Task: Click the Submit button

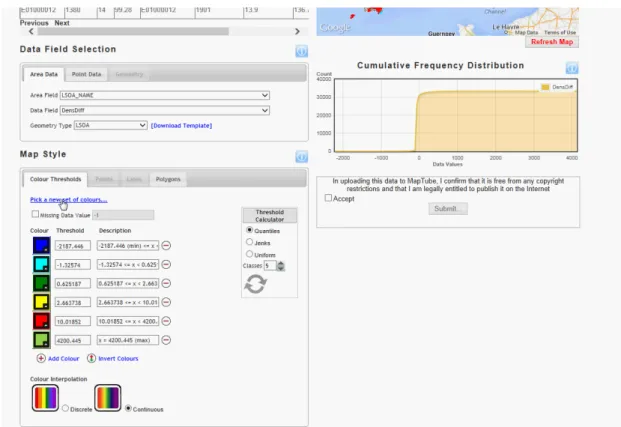Action: pos(448,209)
